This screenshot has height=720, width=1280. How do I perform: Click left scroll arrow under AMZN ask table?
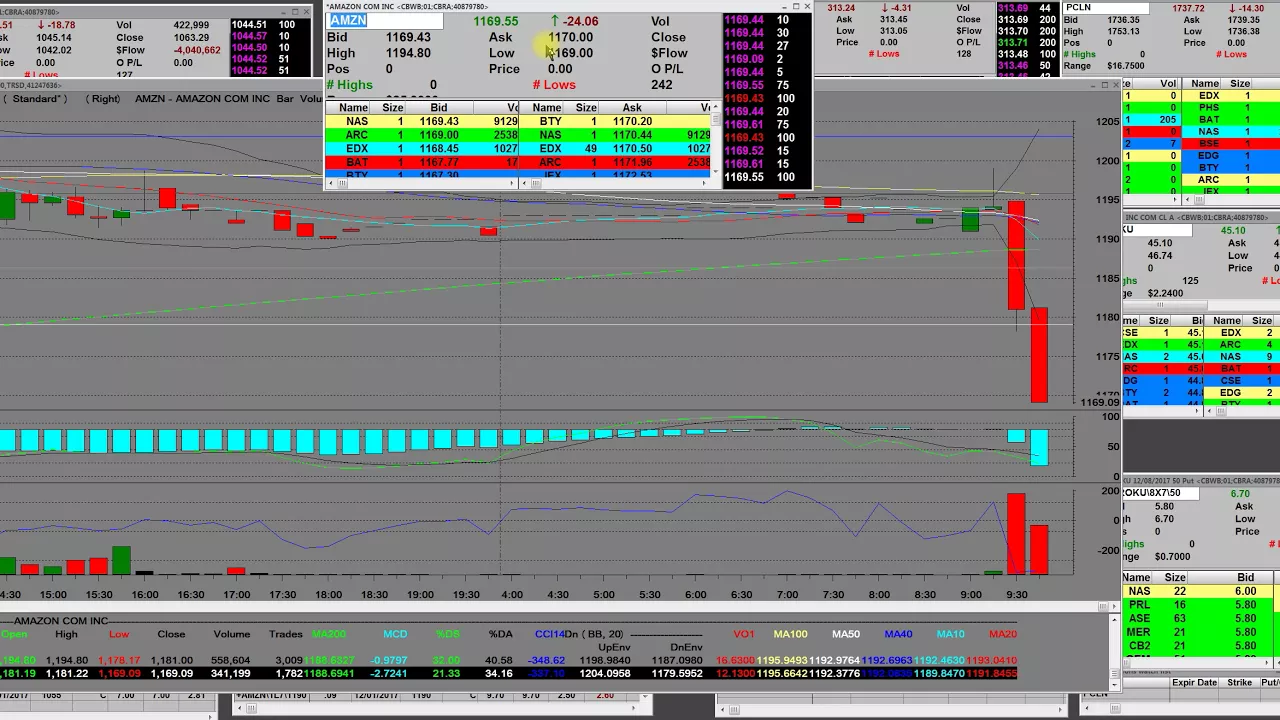pyautogui.click(x=523, y=183)
